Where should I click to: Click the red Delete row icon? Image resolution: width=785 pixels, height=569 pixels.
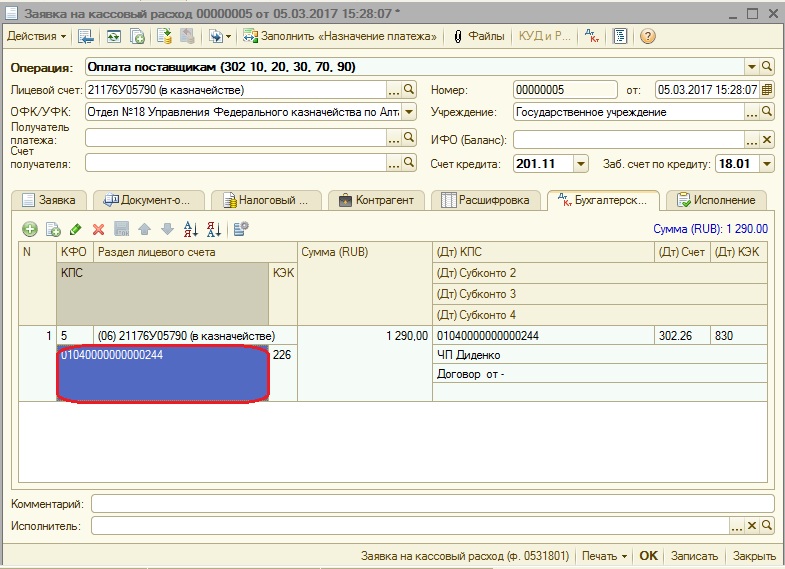(98, 229)
